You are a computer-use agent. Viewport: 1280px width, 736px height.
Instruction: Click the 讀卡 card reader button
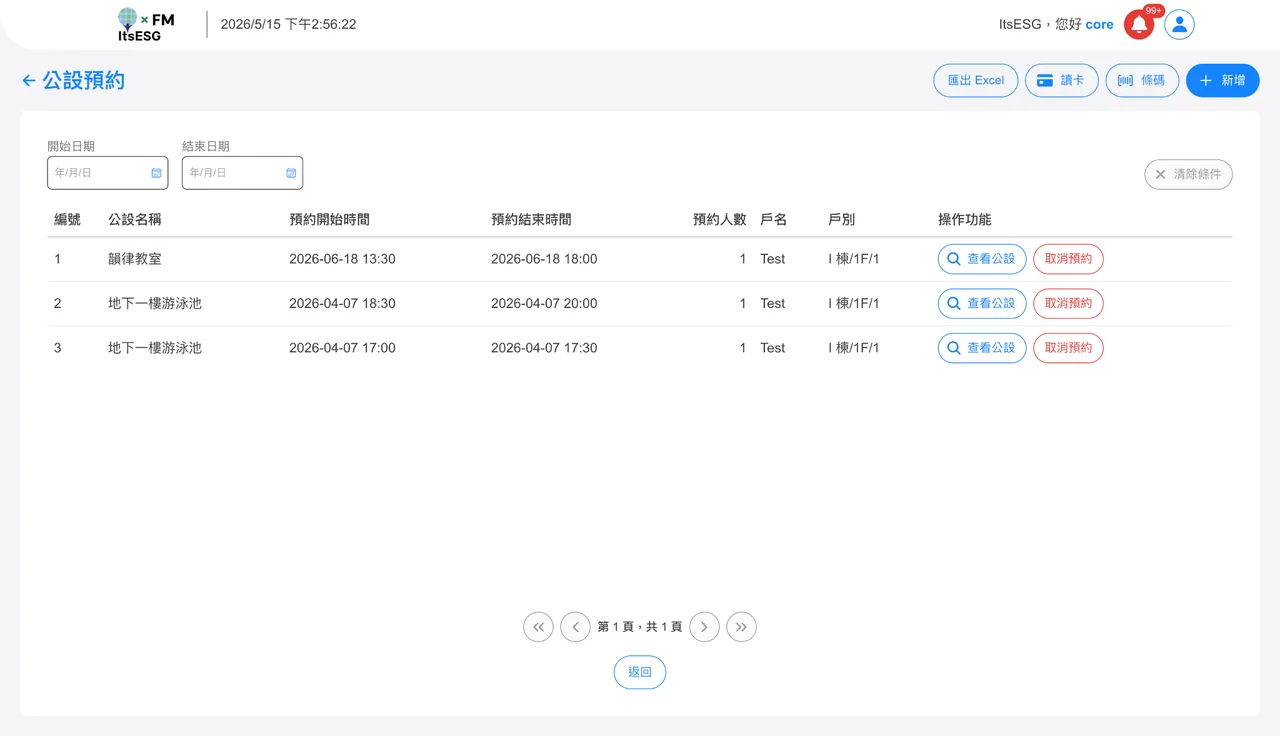(x=1062, y=80)
